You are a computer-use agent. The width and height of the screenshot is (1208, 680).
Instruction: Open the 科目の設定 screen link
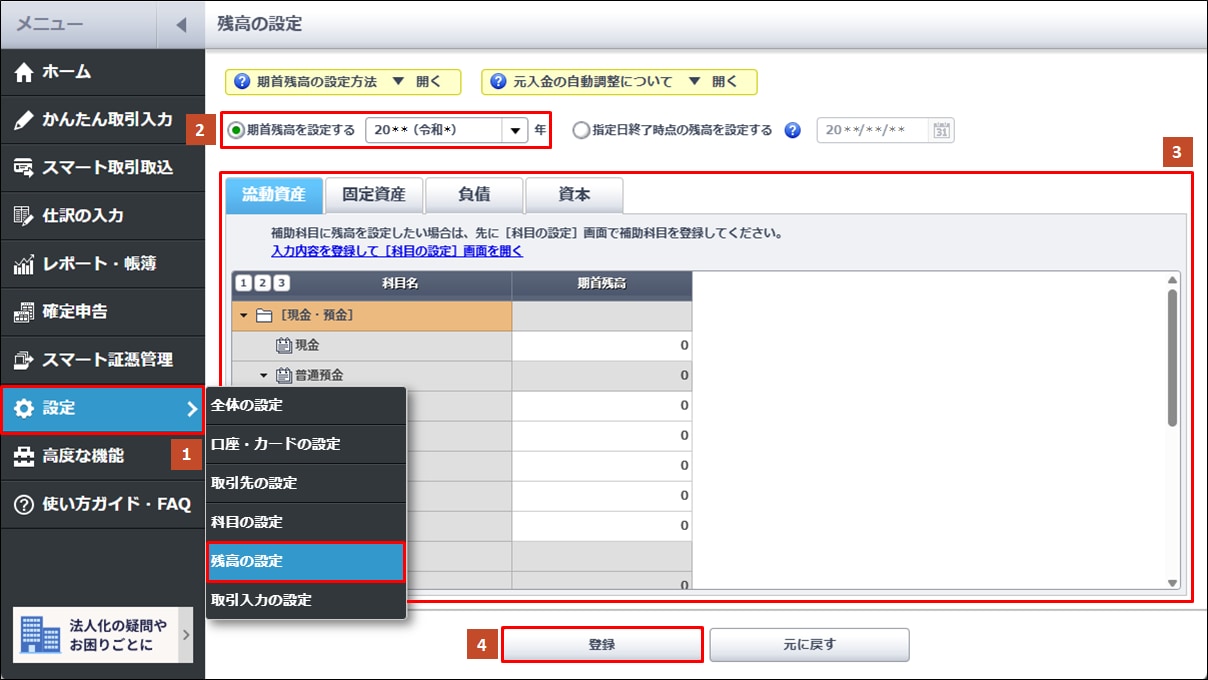(x=396, y=251)
